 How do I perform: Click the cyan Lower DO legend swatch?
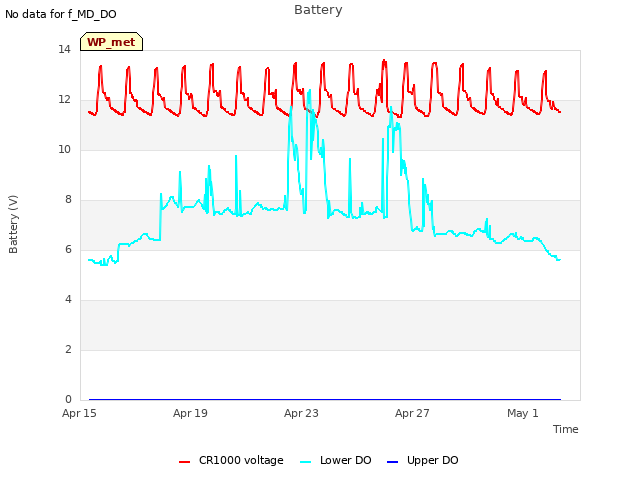click(306, 462)
